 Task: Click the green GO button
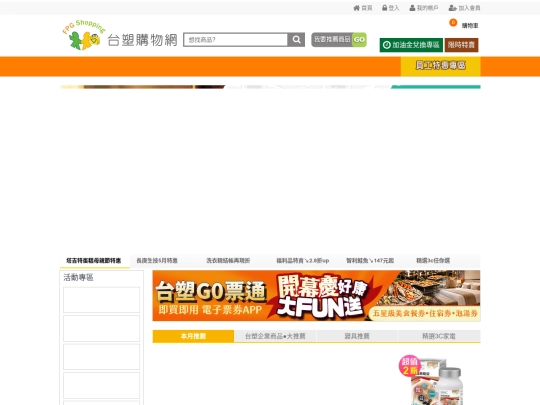pyautogui.click(x=359, y=40)
